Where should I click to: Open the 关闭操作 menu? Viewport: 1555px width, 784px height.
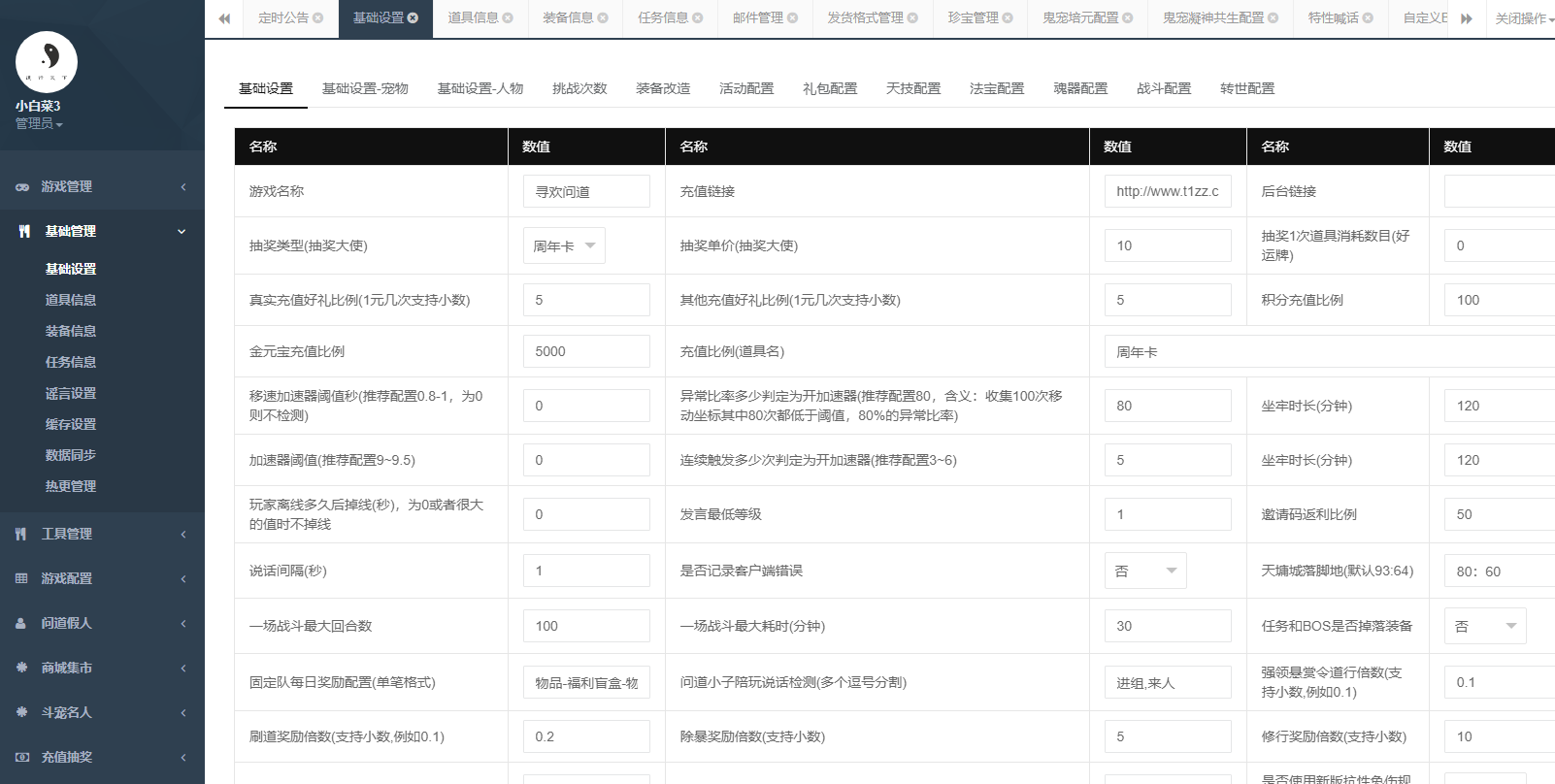click(x=1524, y=18)
